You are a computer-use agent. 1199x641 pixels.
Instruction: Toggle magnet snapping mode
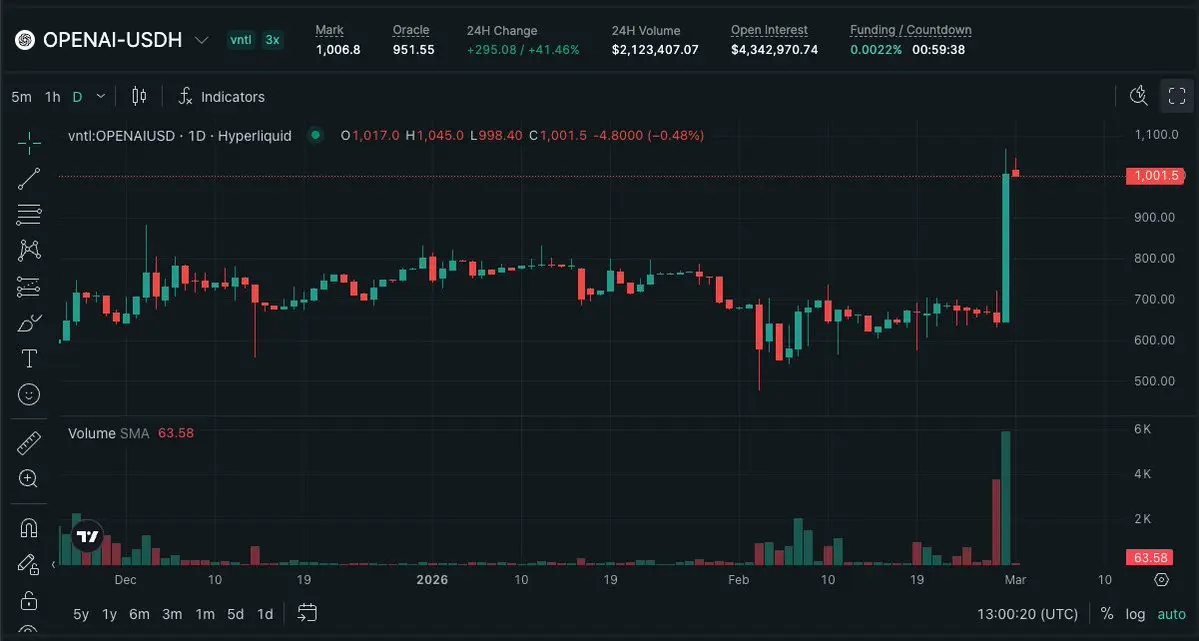(29, 528)
